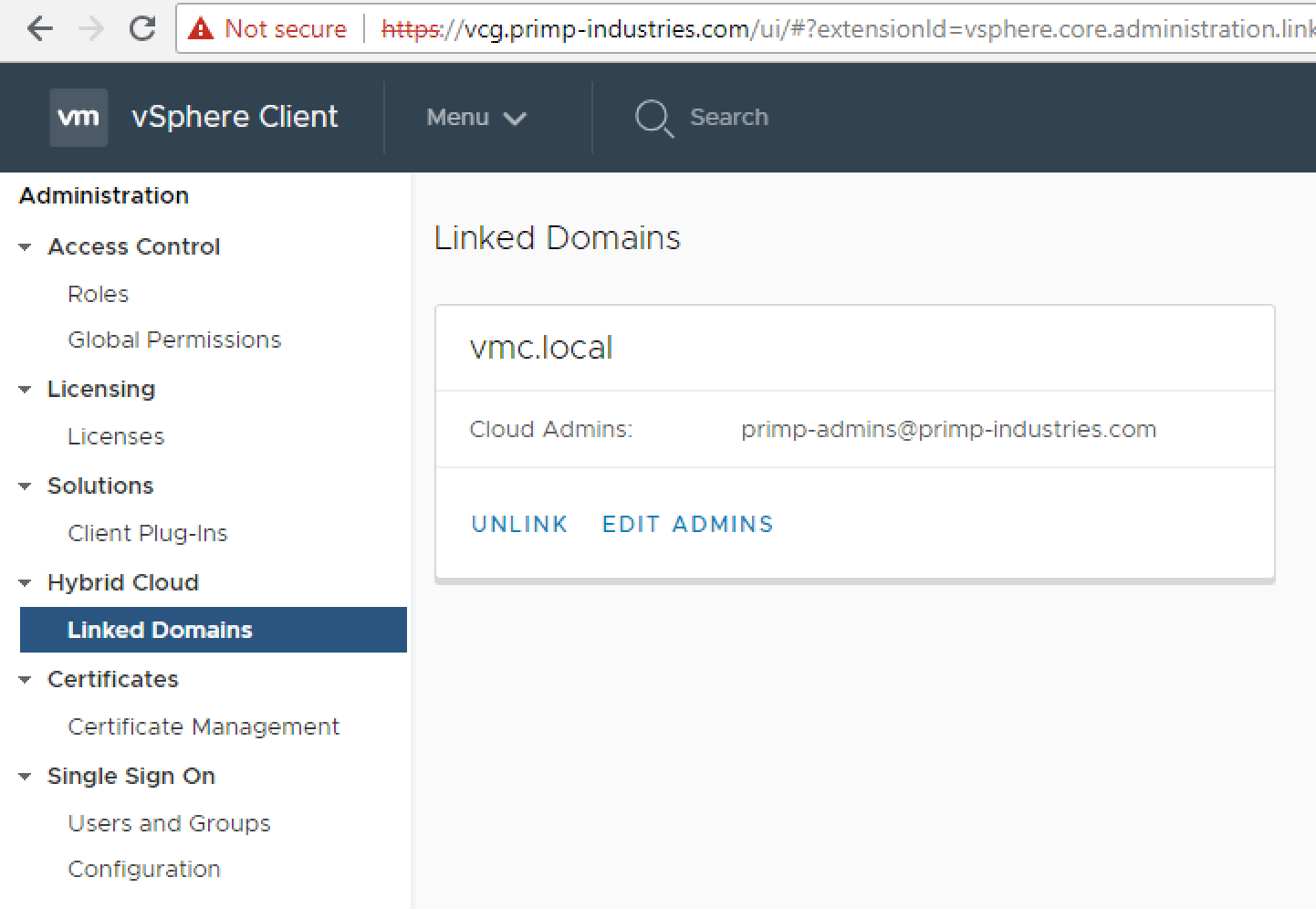1316x909 pixels.
Task: Click the Hybrid Cloud heading
Action: tap(123, 582)
